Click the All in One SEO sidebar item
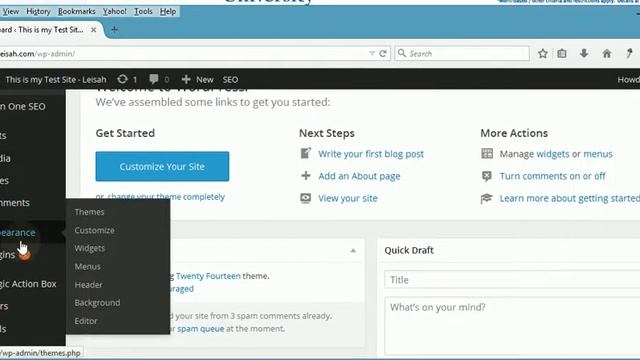 pyautogui.click(x=33, y=107)
